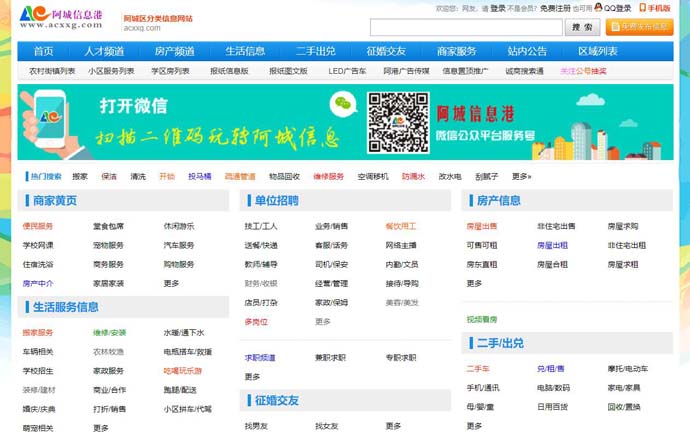Open the 站内公告 nav tab
Screen dimensions: 690x432
pos(527,51)
